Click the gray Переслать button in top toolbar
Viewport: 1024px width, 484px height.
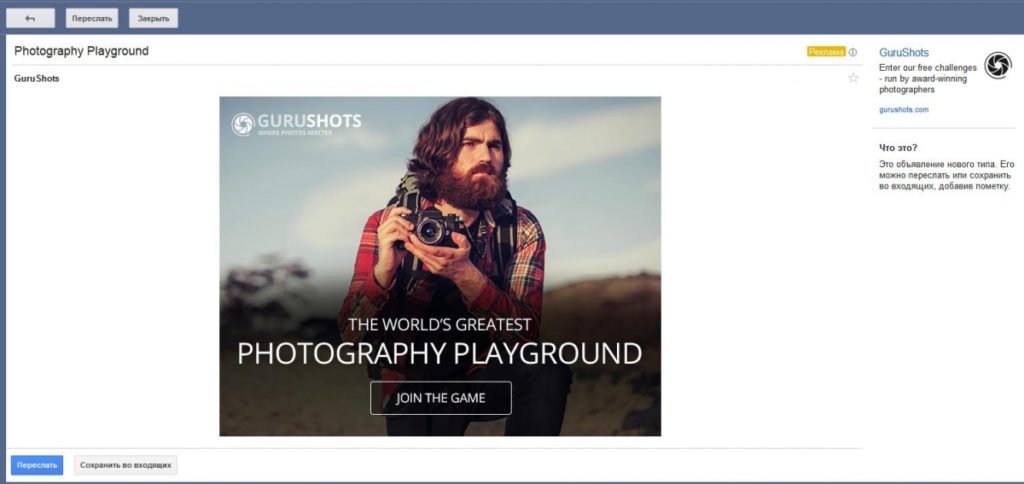tap(91, 18)
